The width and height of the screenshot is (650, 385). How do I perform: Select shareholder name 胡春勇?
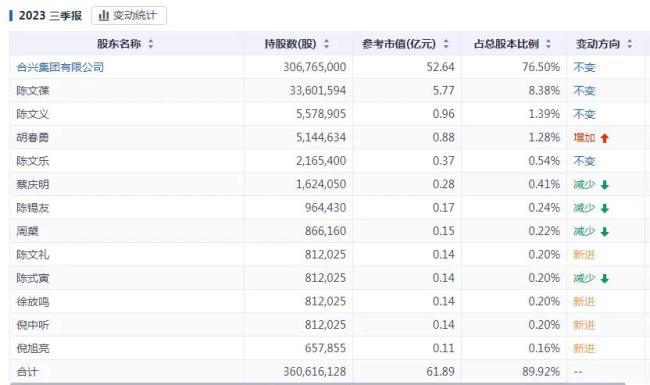tap(33, 137)
